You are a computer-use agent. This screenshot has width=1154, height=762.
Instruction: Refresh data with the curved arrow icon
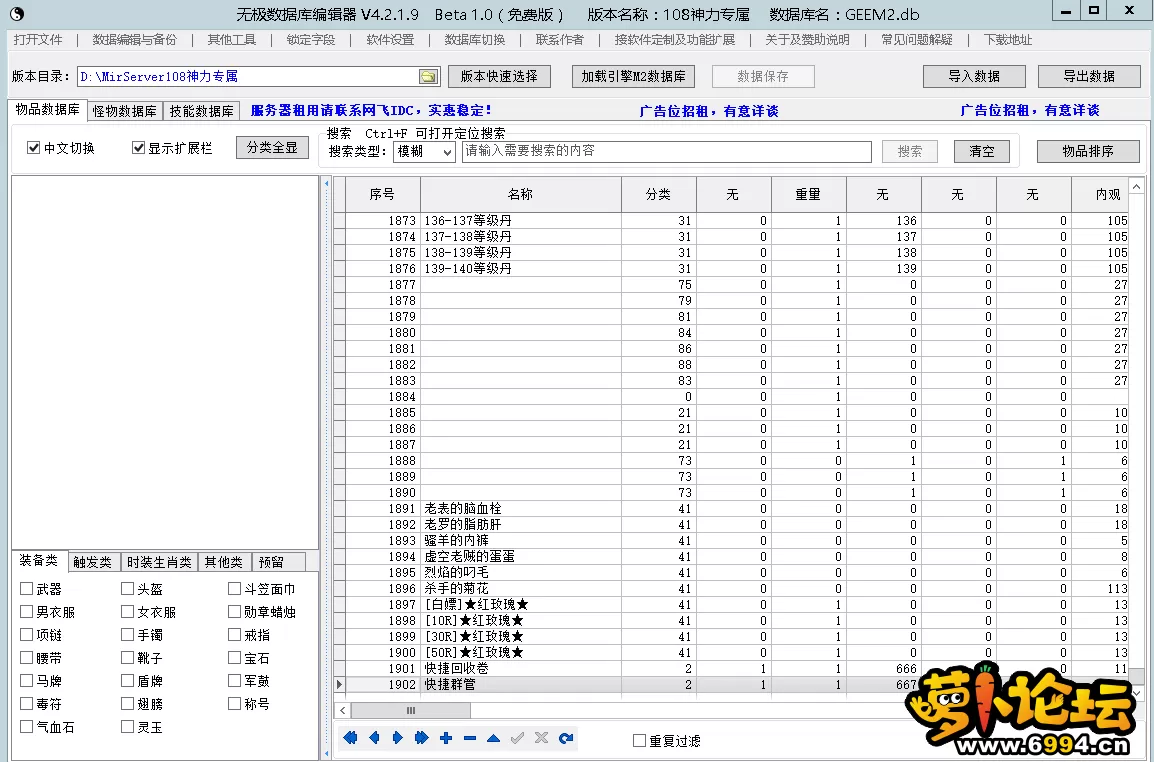(565, 738)
